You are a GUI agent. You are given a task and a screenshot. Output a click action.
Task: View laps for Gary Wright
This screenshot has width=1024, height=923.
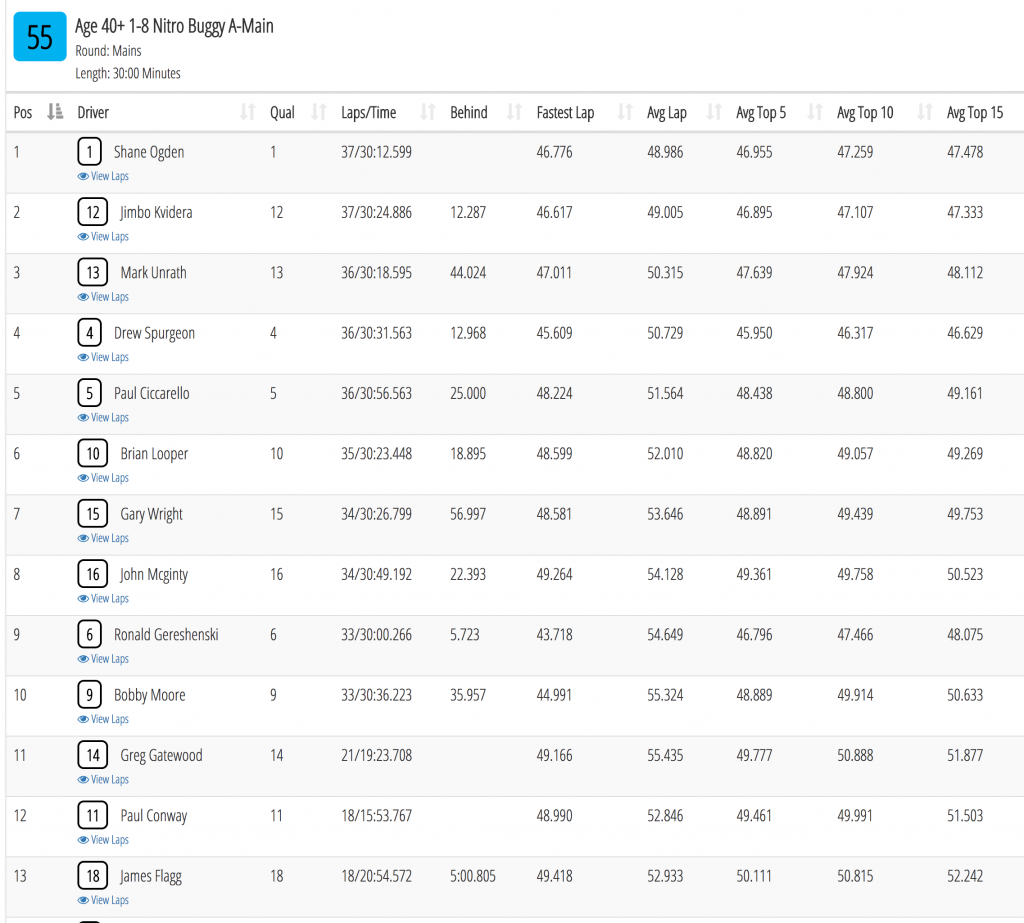coord(103,538)
